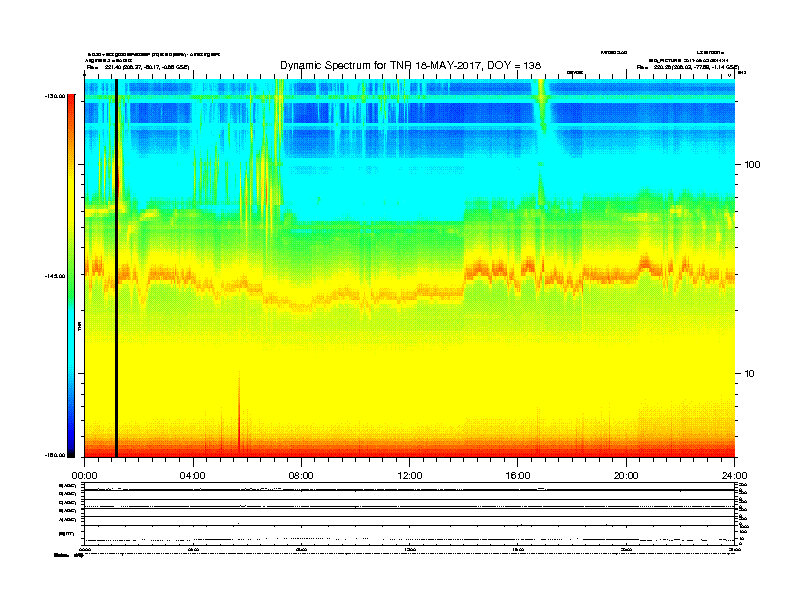This screenshot has height=612, width=792.
Task: Click the -130.00 color scale label
Action: (x=55, y=96)
